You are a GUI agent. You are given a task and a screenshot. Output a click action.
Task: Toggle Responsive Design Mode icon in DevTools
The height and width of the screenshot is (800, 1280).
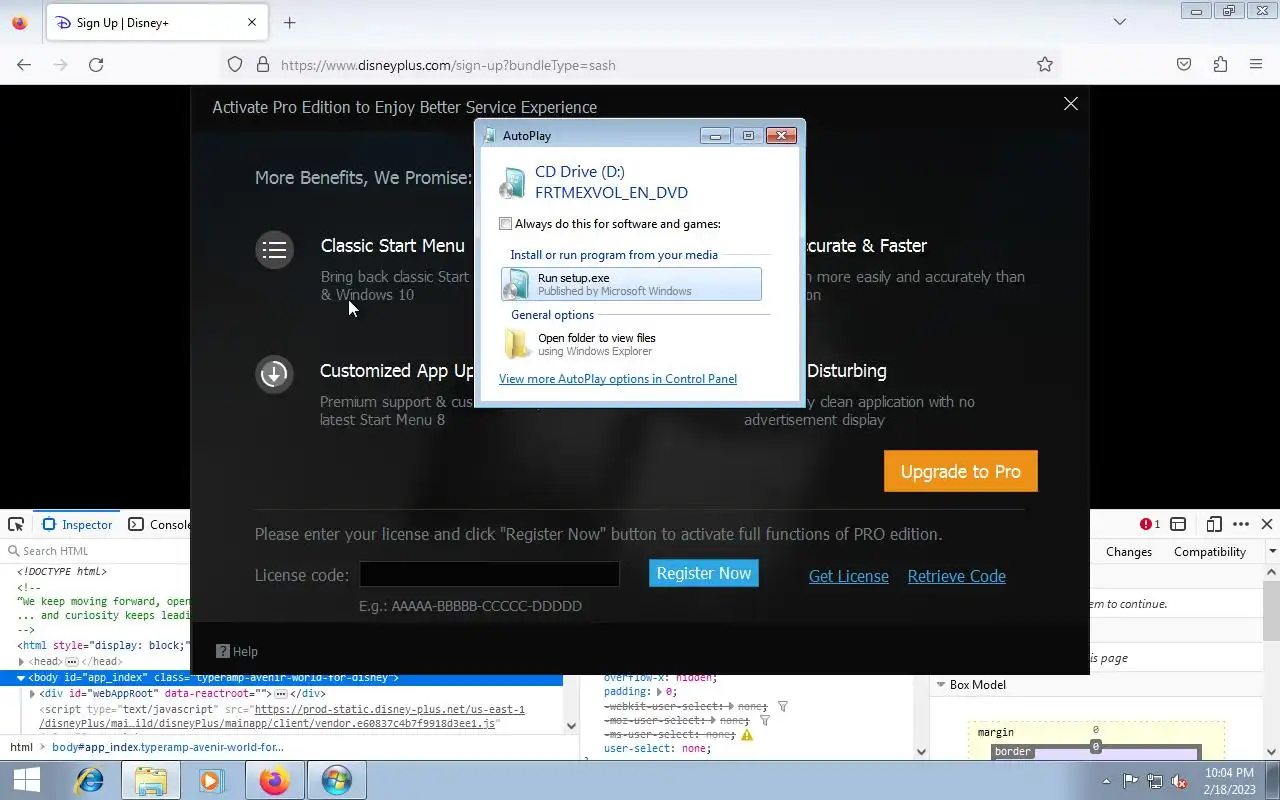click(1214, 524)
